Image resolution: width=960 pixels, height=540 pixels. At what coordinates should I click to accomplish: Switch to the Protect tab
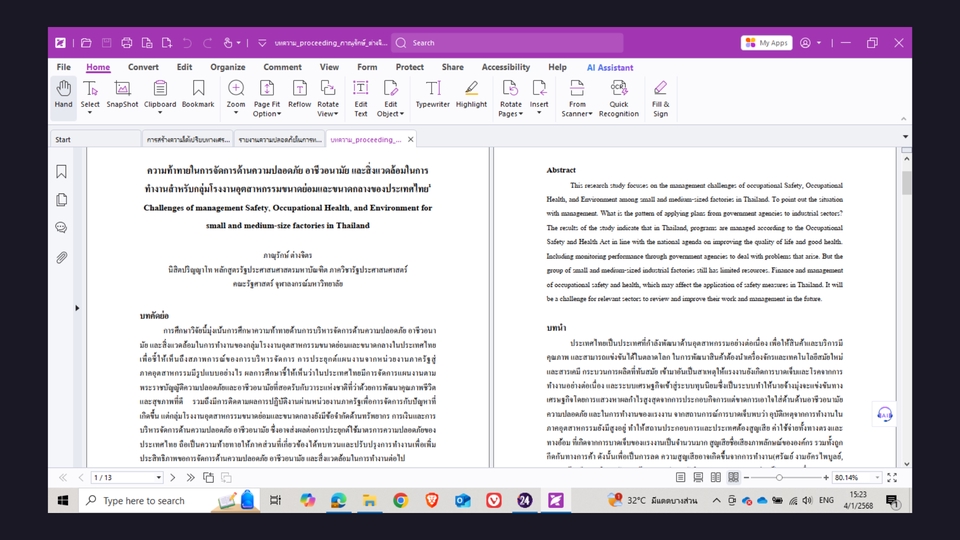click(x=410, y=67)
